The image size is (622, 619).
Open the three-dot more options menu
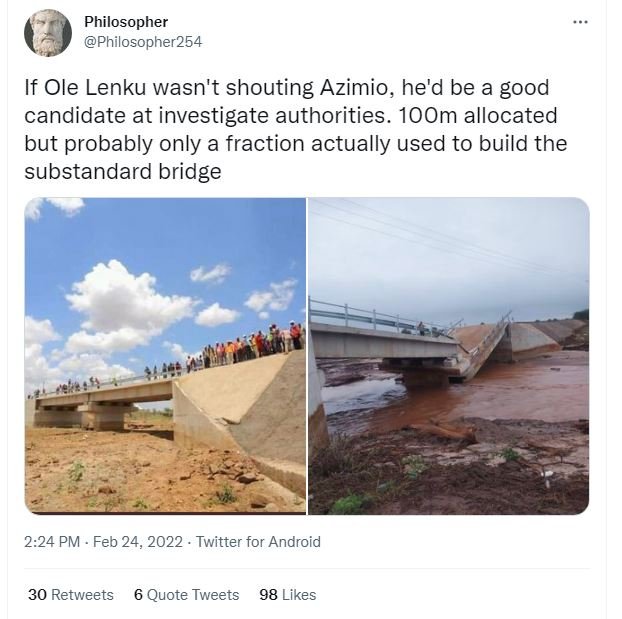[580, 22]
